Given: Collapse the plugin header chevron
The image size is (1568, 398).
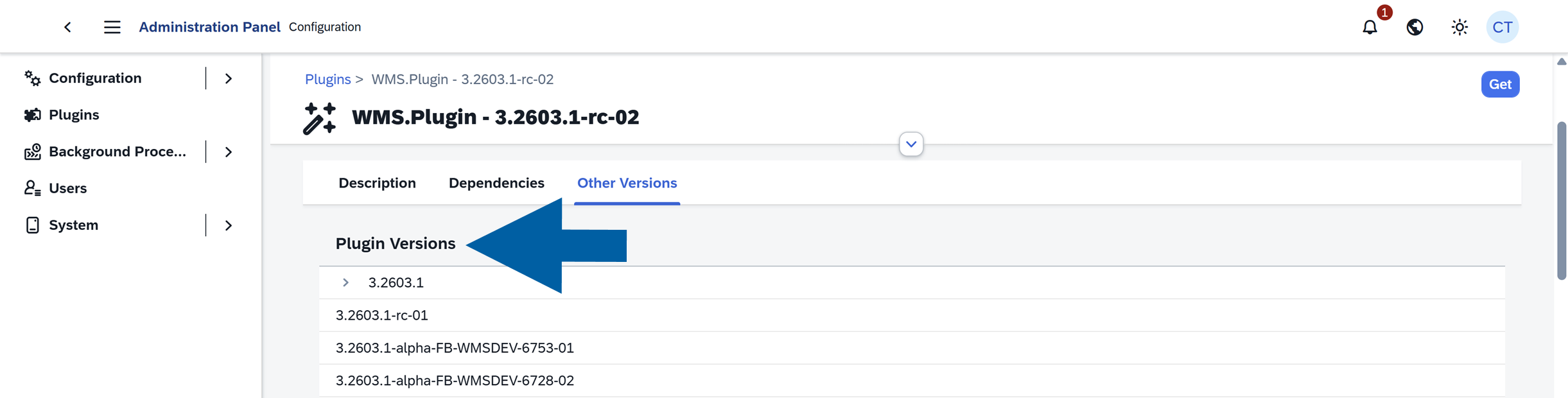Looking at the screenshot, I should click(910, 144).
